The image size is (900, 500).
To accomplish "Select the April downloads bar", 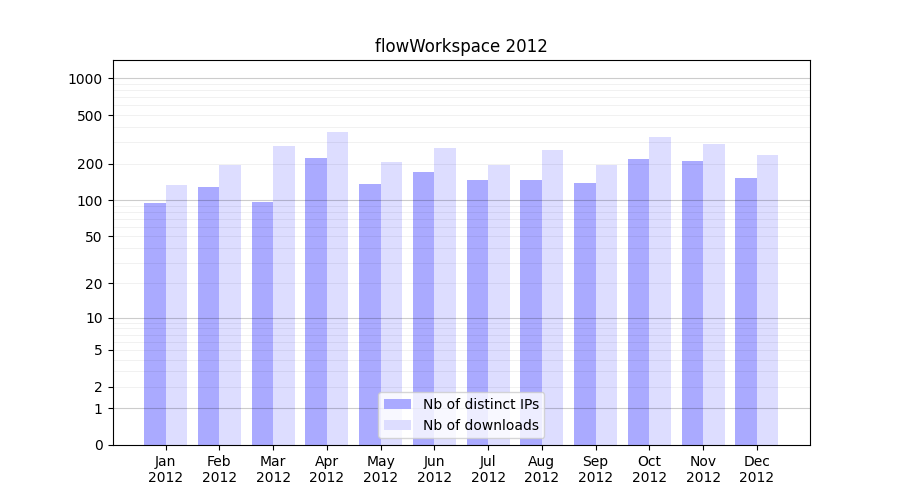I will [337, 288].
